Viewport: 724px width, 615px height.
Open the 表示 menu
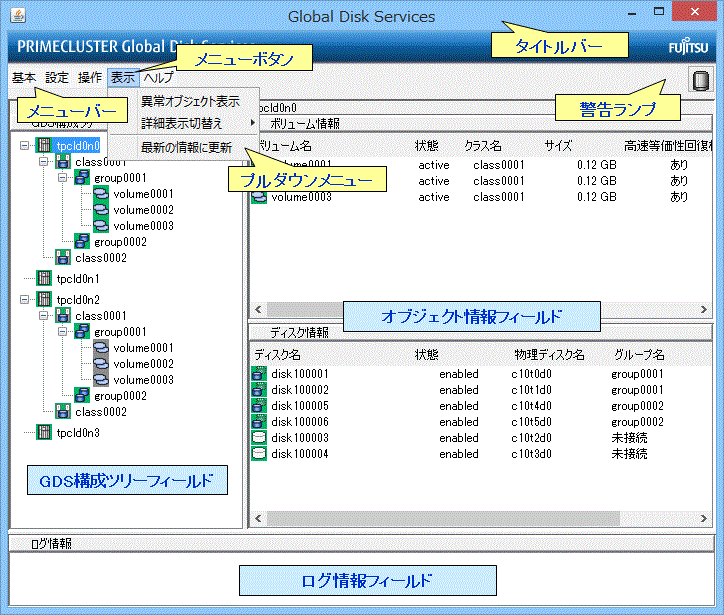[x=123, y=78]
